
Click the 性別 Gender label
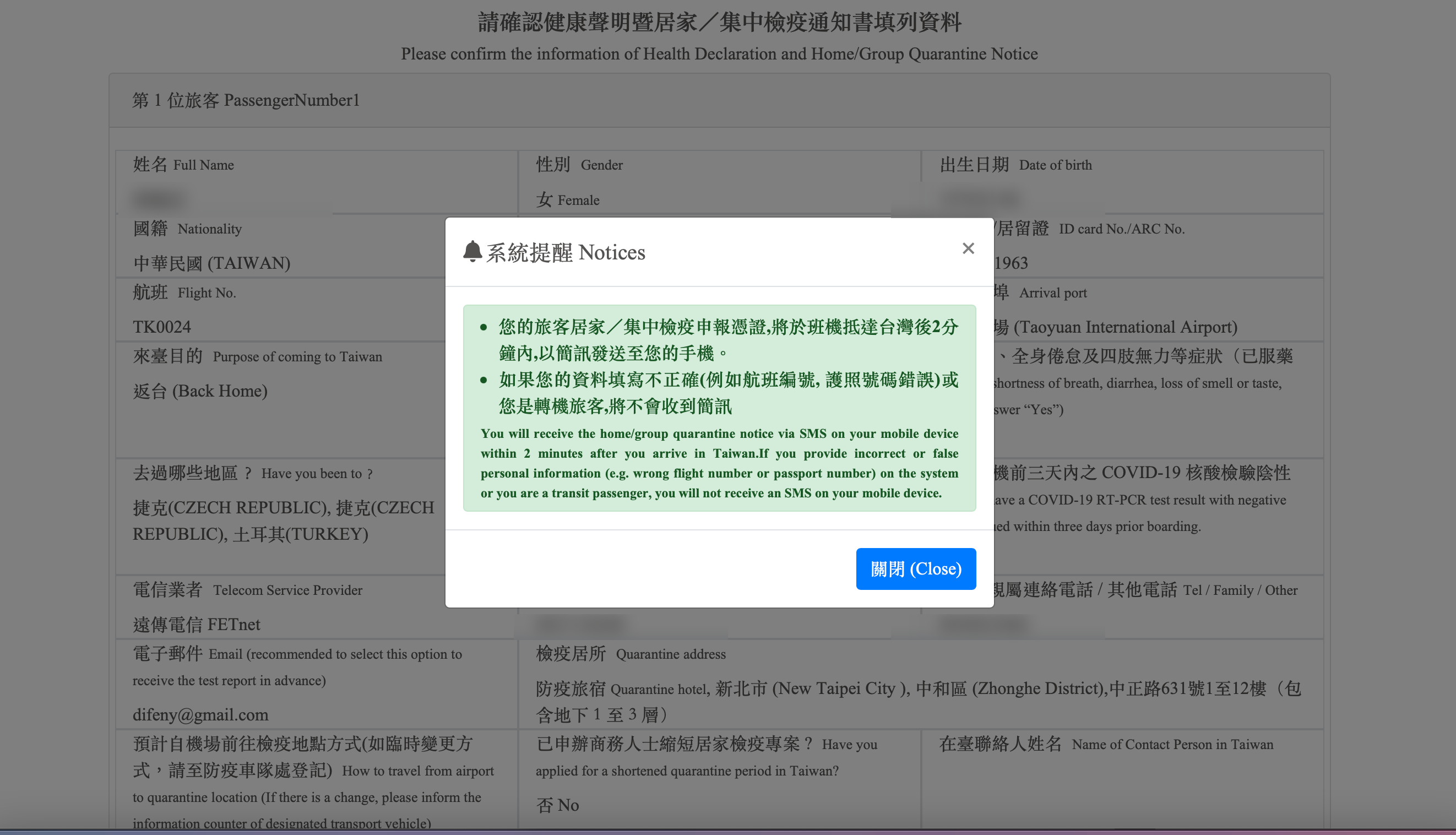pos(579,165)
